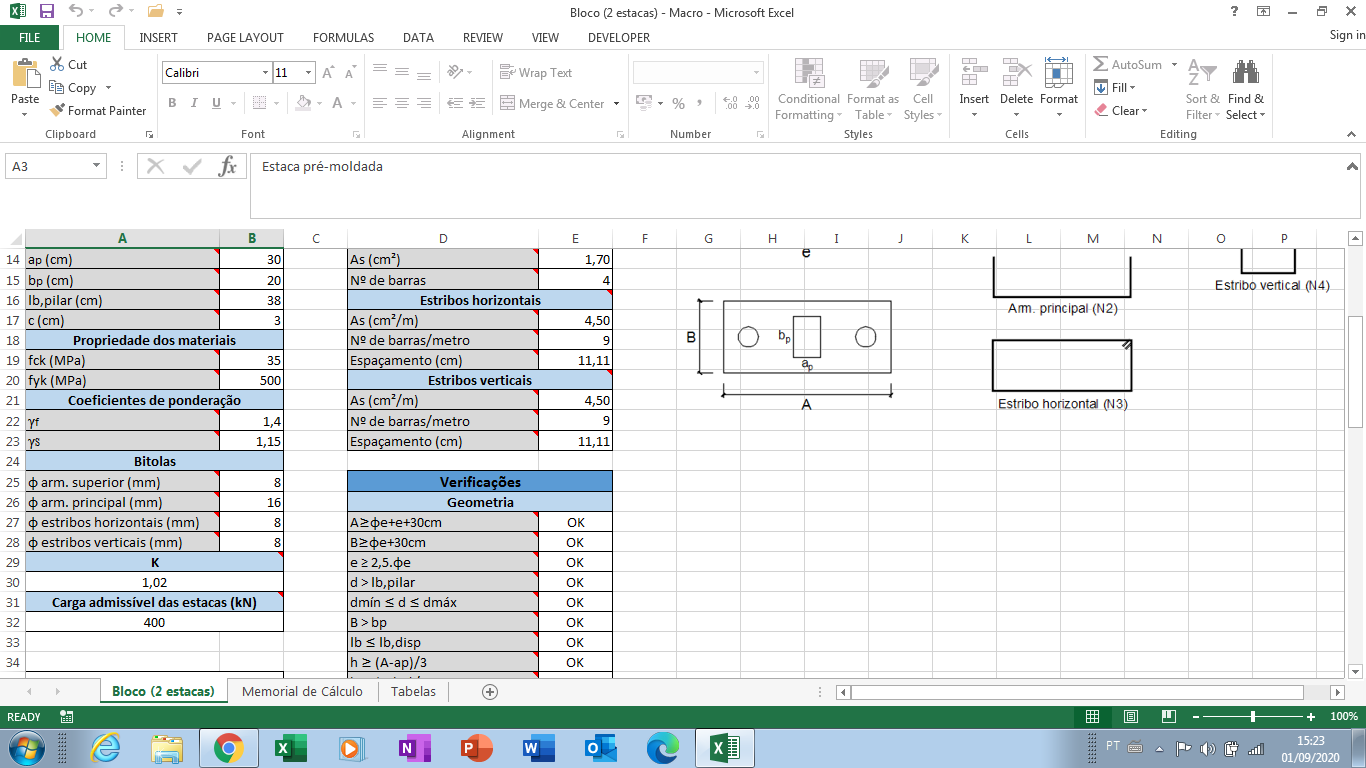
Task: Open Find & Select binoculars
Action: point(1245,88)
